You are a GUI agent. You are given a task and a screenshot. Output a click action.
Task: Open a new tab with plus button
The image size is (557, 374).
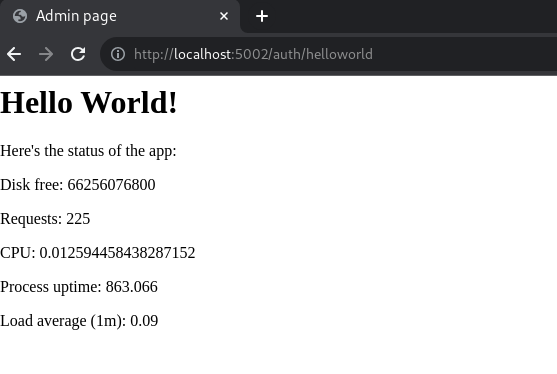tap(262, 16)
